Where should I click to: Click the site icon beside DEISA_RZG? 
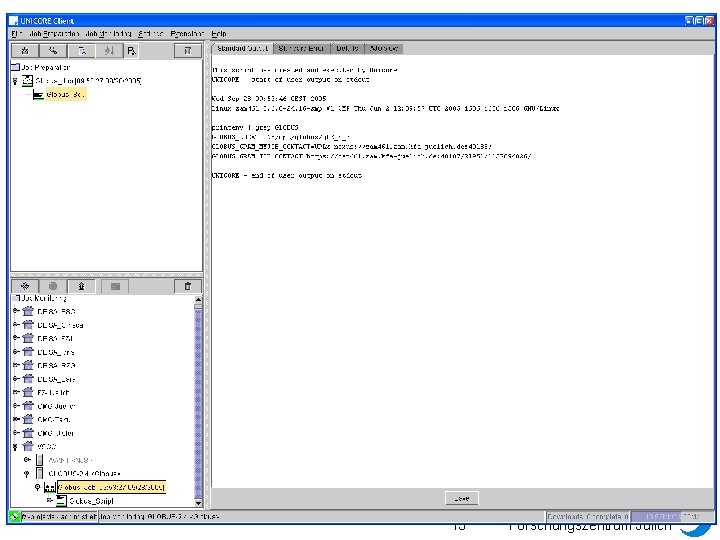click(x=28, y=366)
